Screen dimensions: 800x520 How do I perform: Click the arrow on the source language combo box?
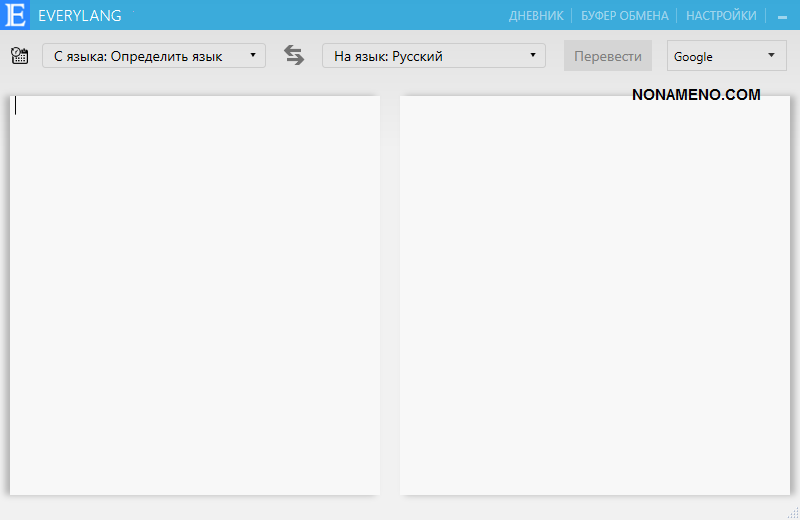click(252, 56)
